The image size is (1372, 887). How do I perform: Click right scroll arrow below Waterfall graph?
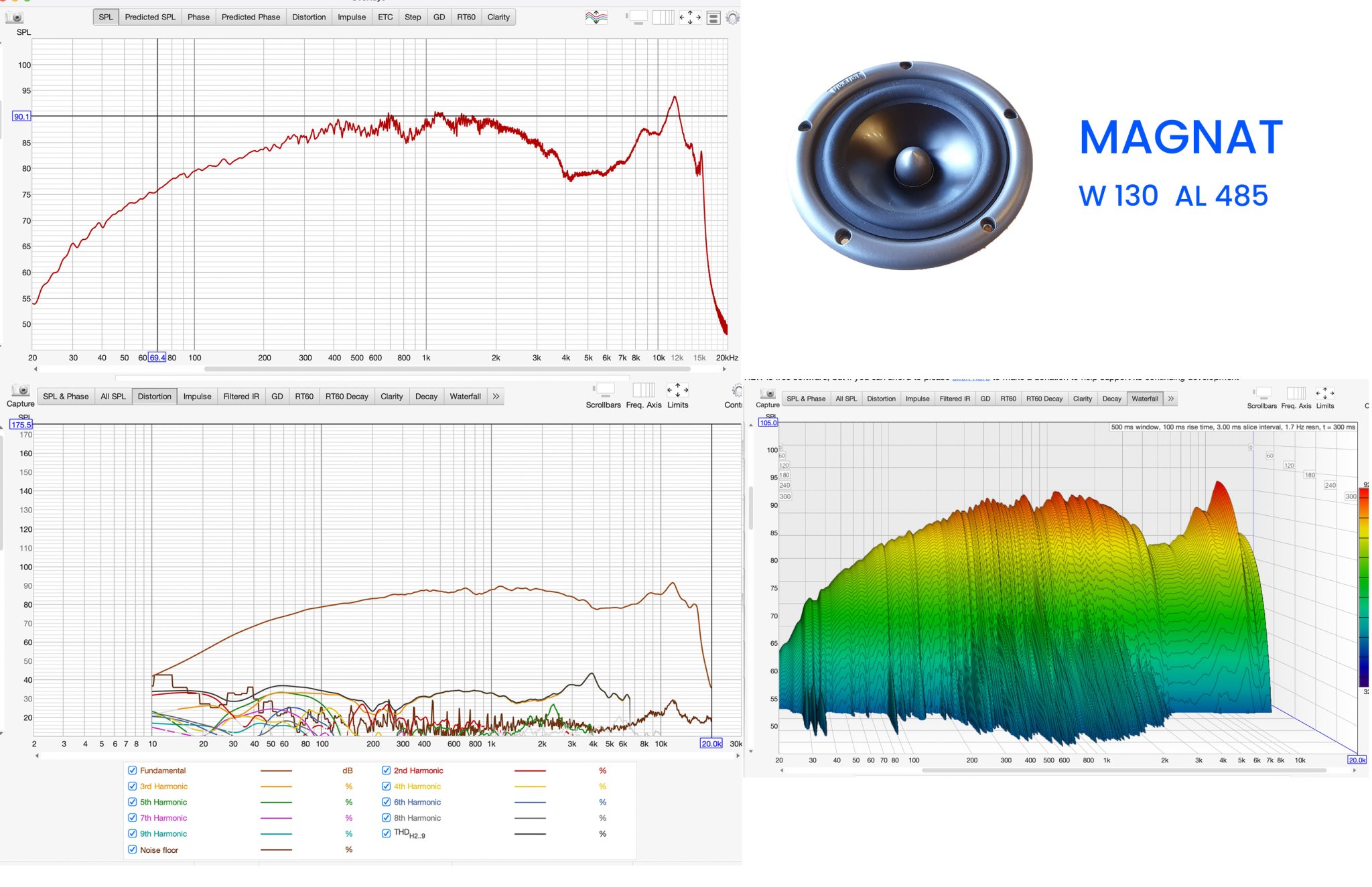(1355, 770)
